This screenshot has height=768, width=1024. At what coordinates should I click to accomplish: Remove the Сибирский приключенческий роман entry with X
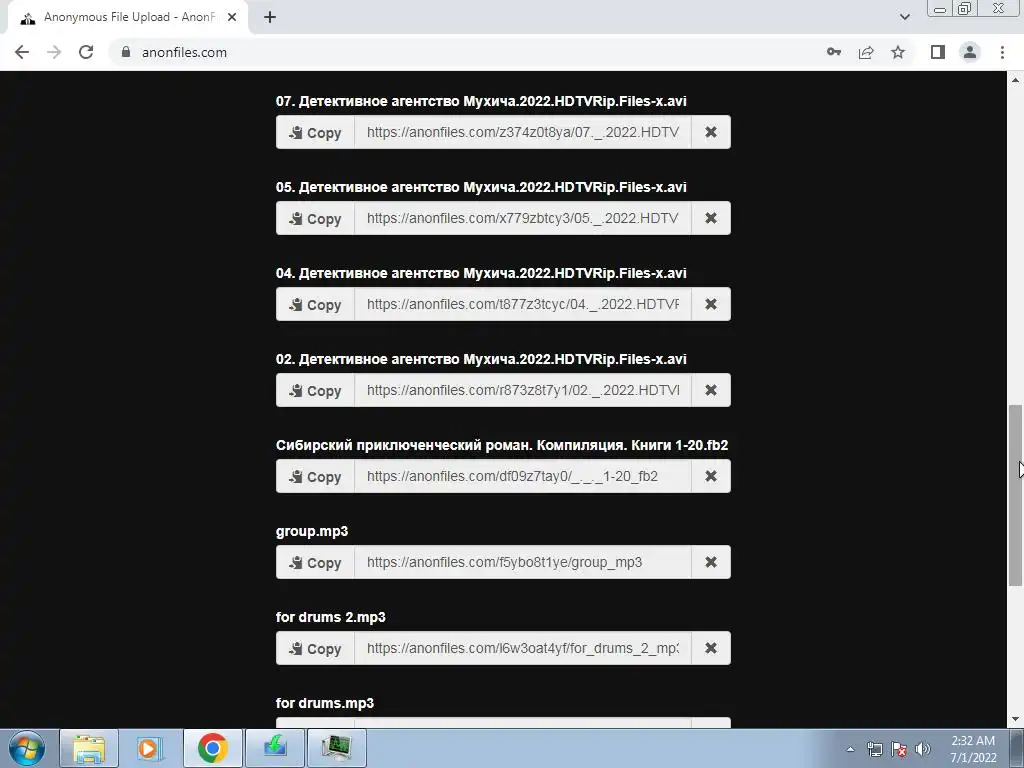click(711, 477)
